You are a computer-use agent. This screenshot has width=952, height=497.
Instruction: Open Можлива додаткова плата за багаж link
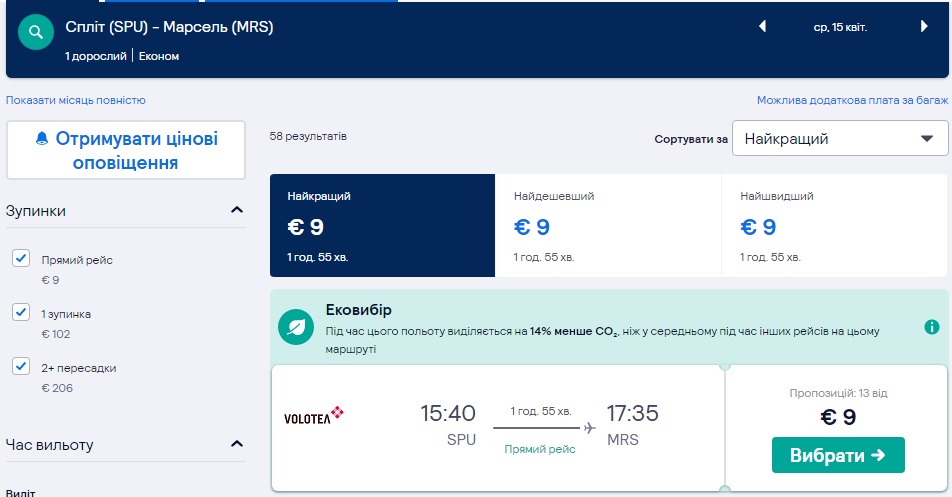click(x=852, y=100)
